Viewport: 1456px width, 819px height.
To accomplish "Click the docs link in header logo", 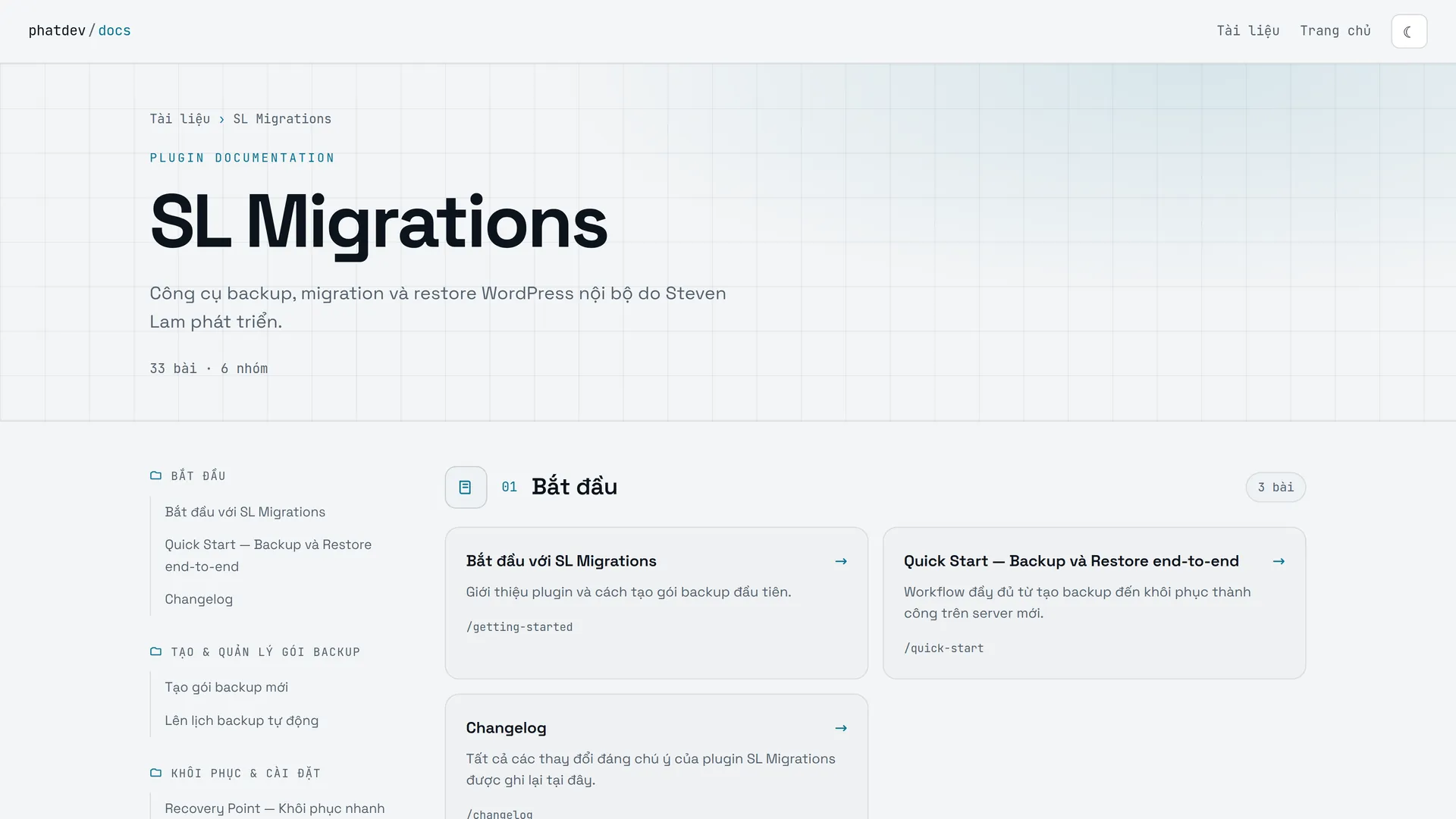I will (x=115, y=31).
